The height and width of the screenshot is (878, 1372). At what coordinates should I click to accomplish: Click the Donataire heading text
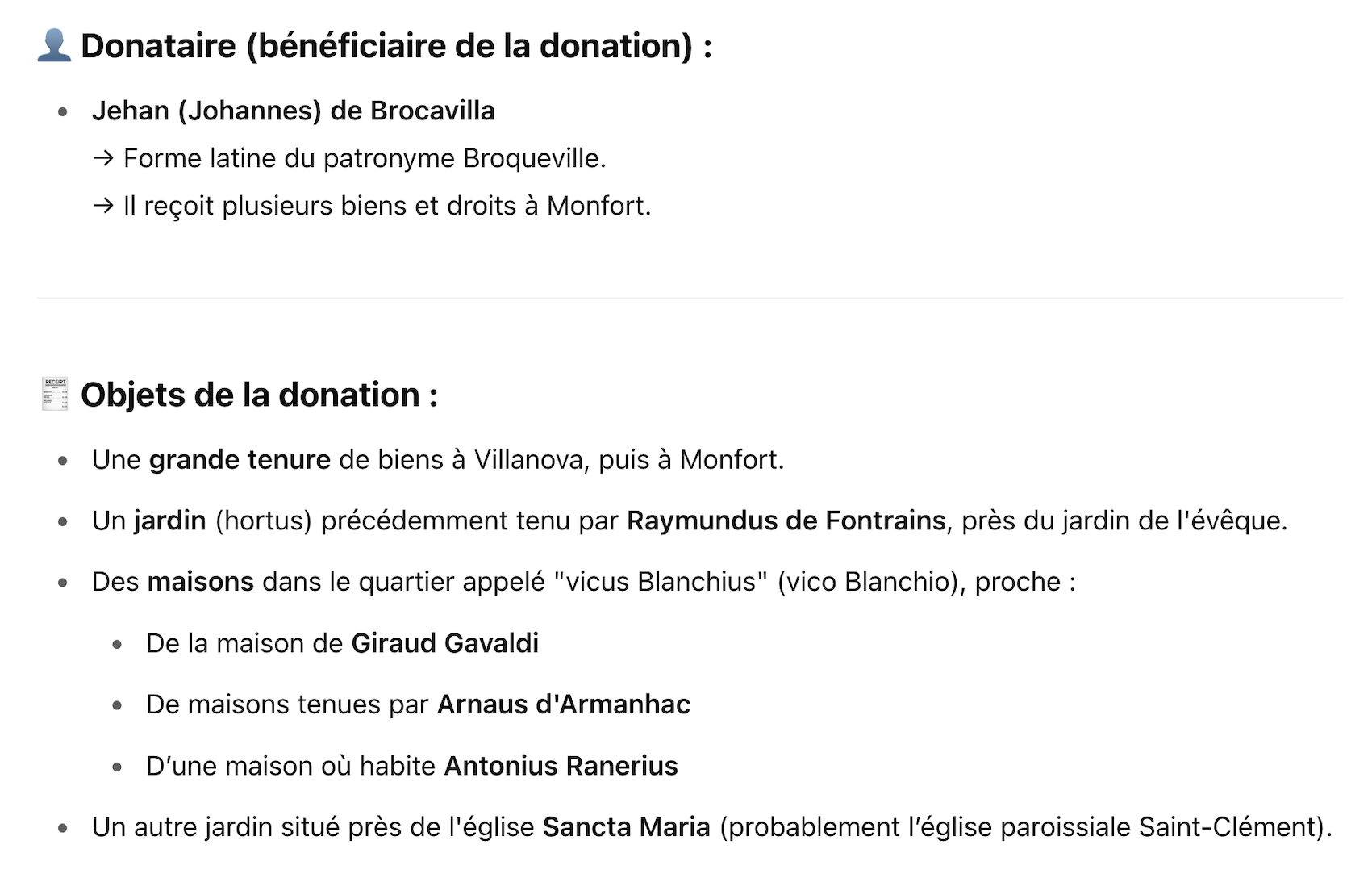(396, 46)
